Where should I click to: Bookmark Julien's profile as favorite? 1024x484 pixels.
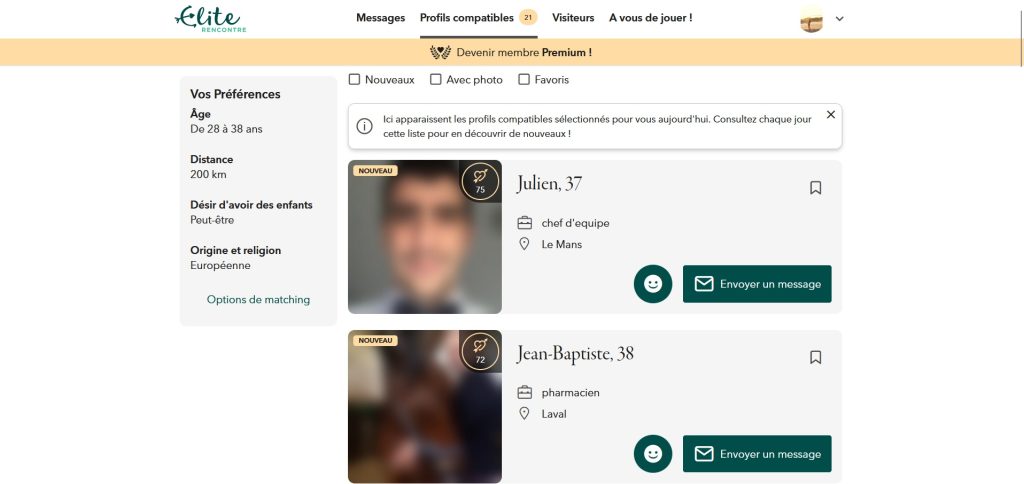click(x=815, y=187)
